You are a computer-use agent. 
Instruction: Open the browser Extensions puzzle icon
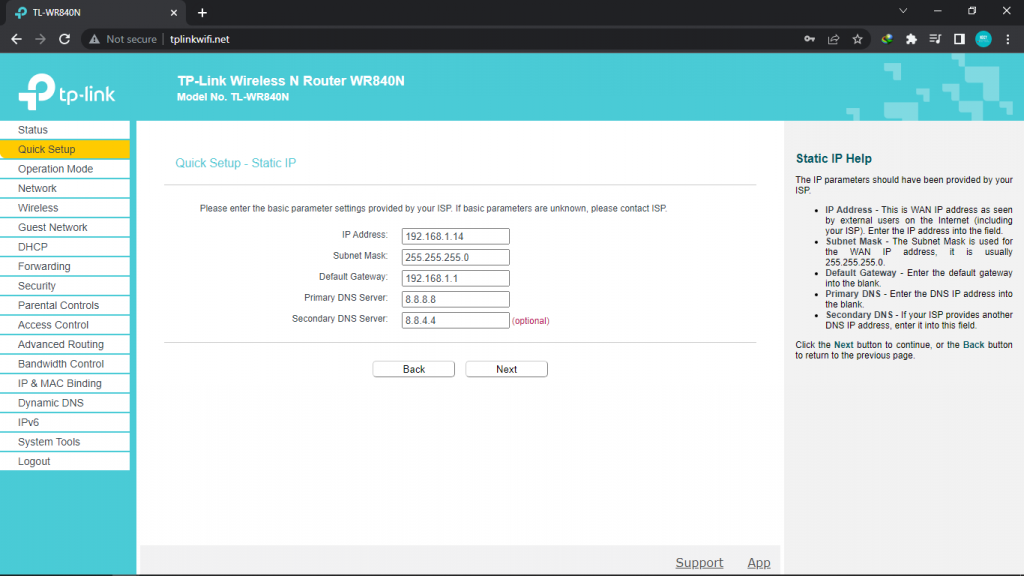[911, 39]
